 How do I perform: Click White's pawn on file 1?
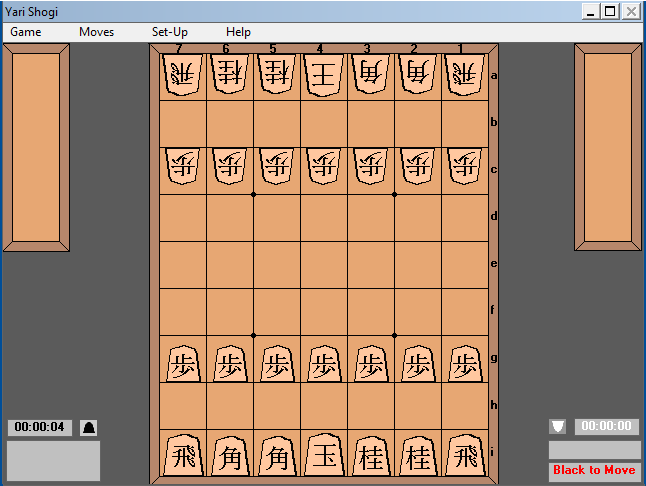pos(464,167)
